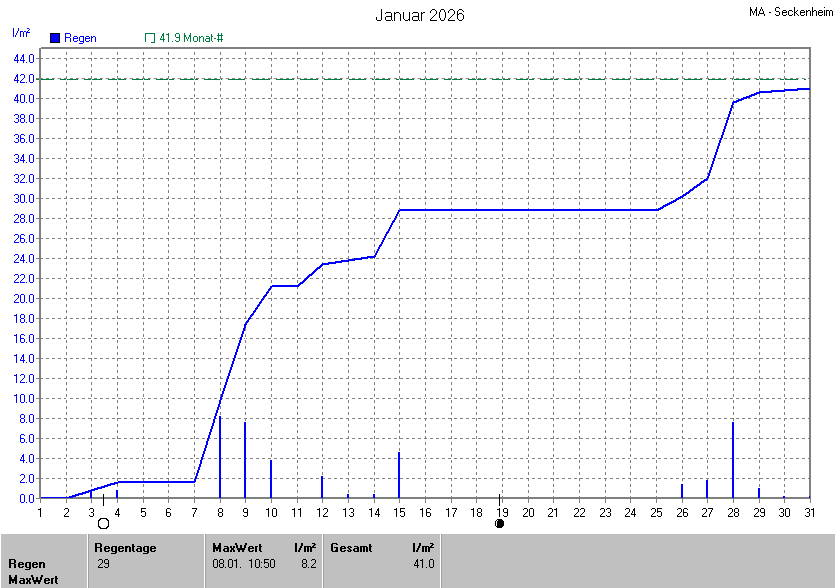Click the '41.9 Monat-#' legend text
Viewport: 835px width, 588px height.
click(191, 38)
